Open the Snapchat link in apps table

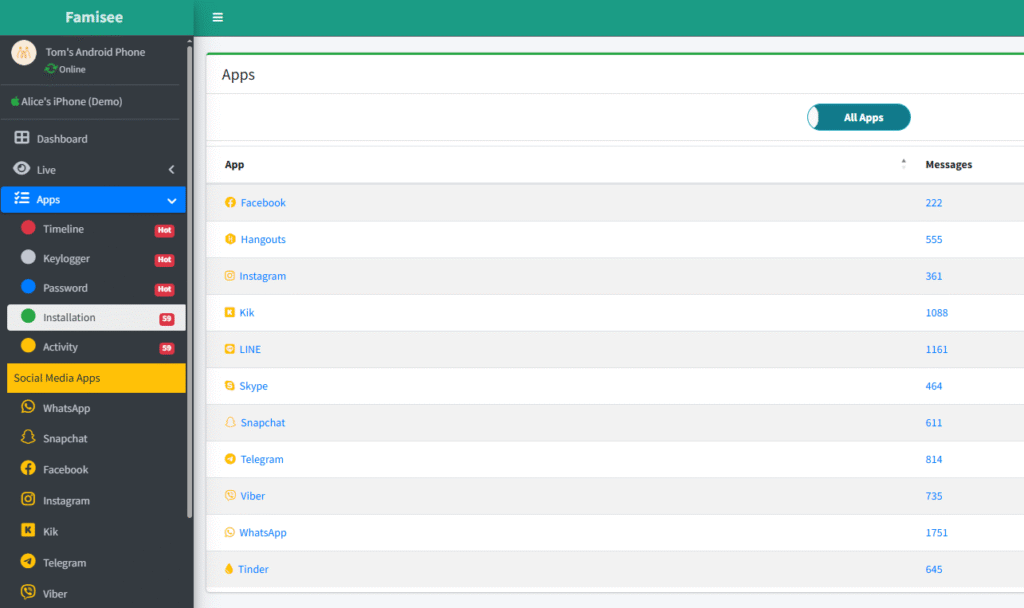[x=263, y=423]
